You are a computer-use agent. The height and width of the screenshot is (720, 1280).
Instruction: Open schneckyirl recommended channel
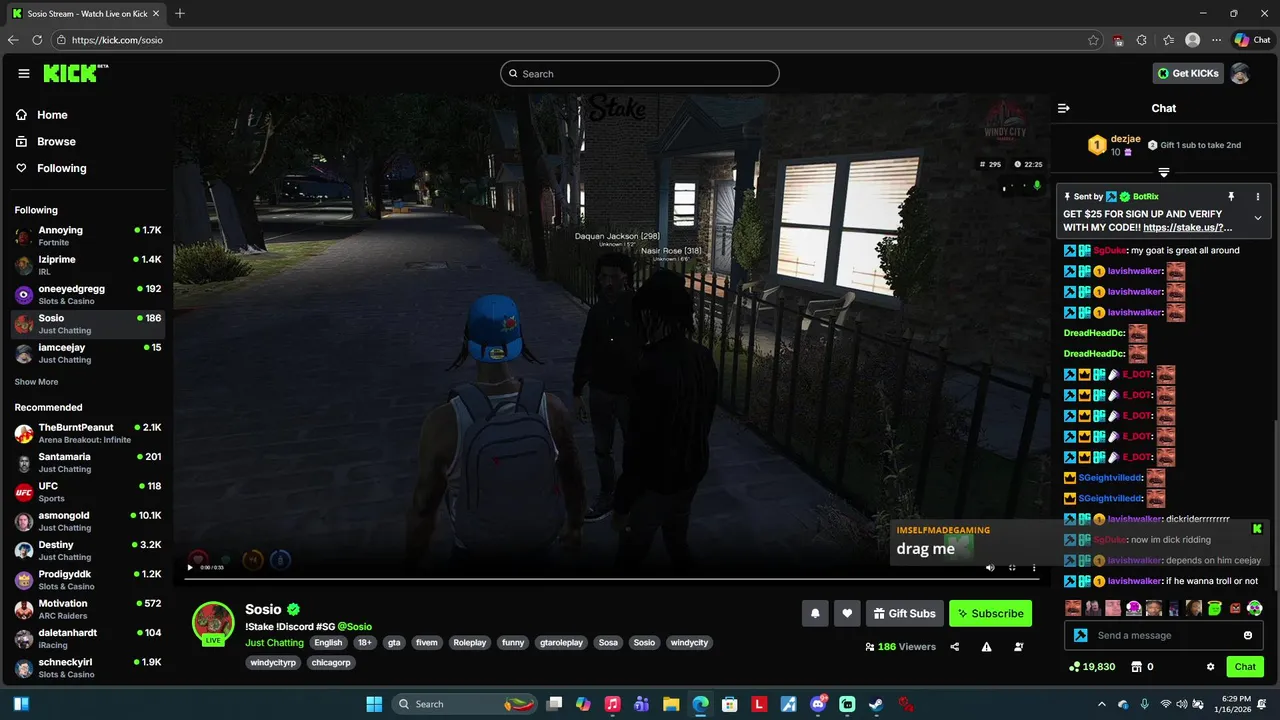click(x=88, y=667)
